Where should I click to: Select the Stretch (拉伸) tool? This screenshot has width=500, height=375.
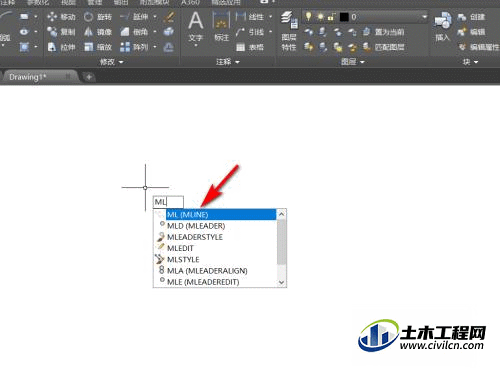(x=61, y=47)
